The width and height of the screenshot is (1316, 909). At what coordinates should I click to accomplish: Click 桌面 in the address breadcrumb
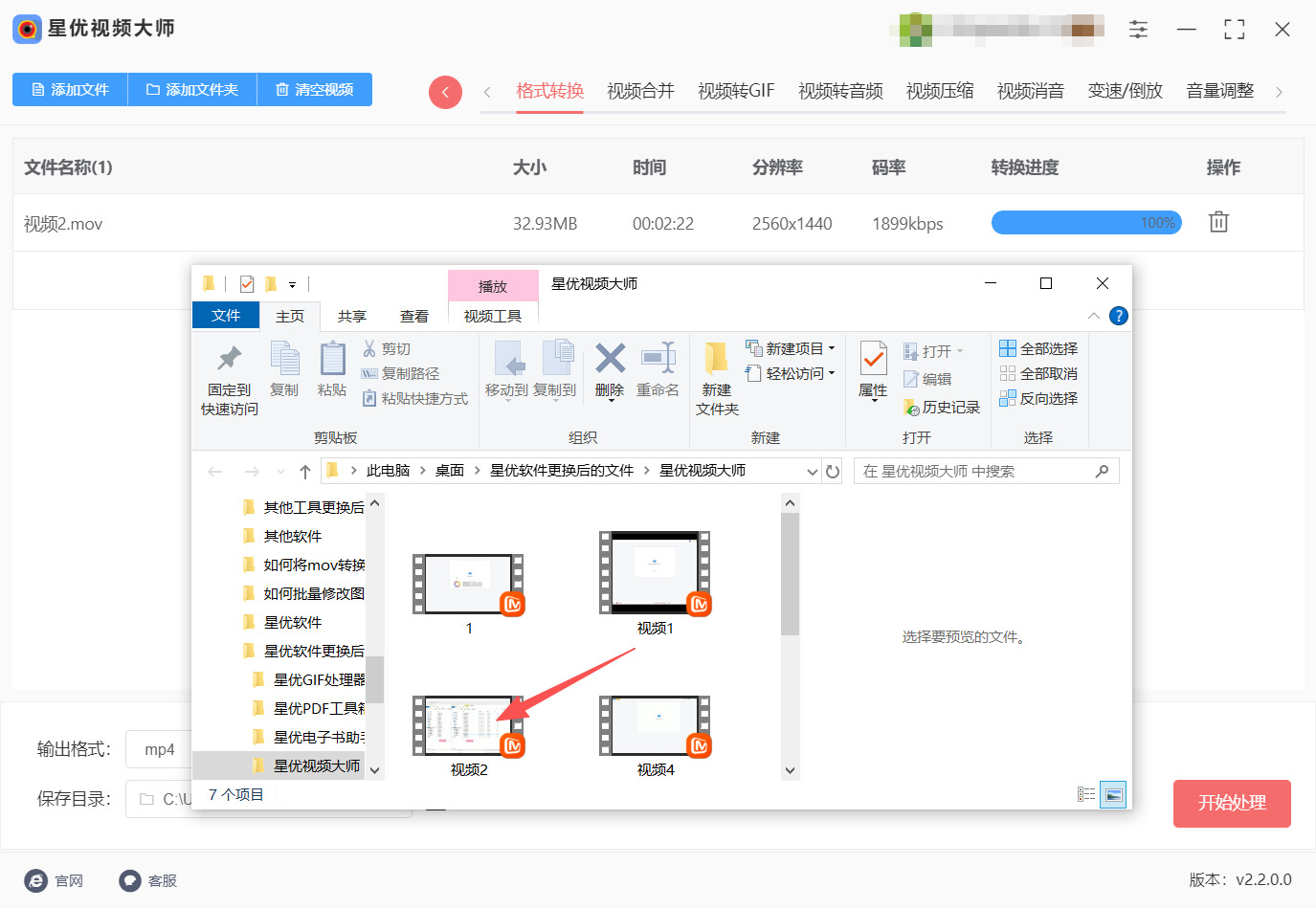(x=450, y=471)
